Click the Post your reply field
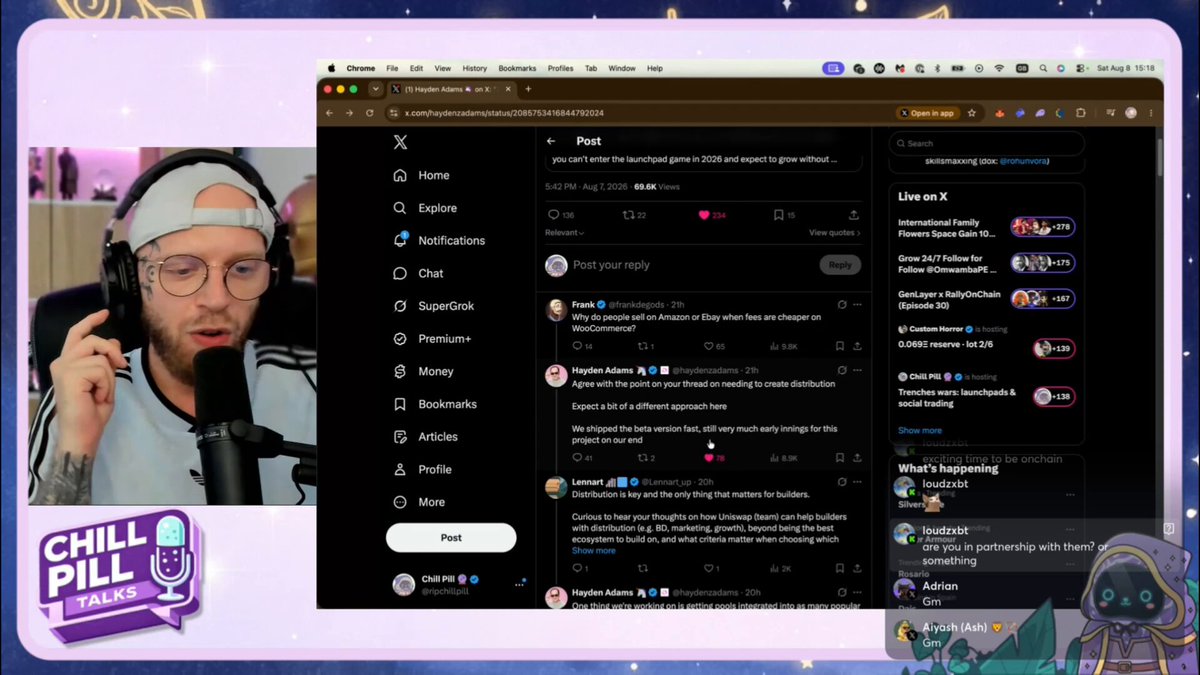The width and height of the screenshot is (1200, 675). coord(692,265)
